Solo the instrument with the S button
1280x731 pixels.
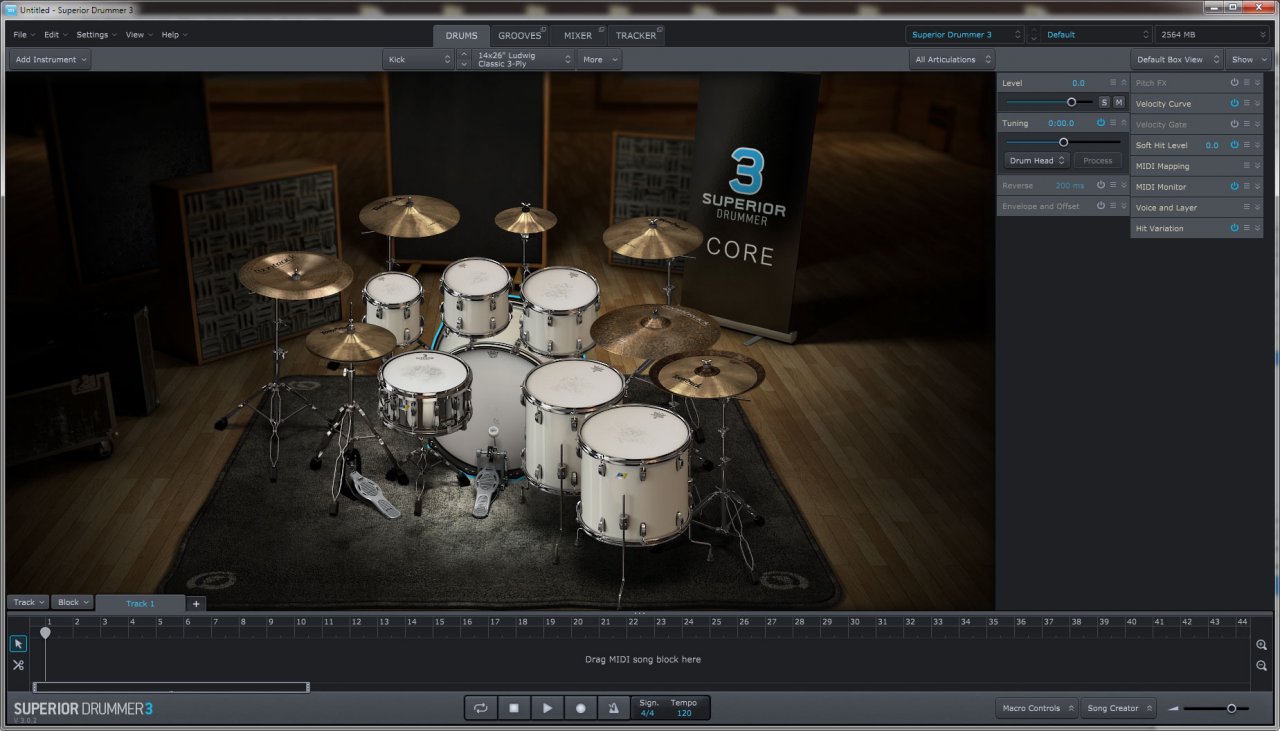pyautogui.click(x=1104, y=102)
